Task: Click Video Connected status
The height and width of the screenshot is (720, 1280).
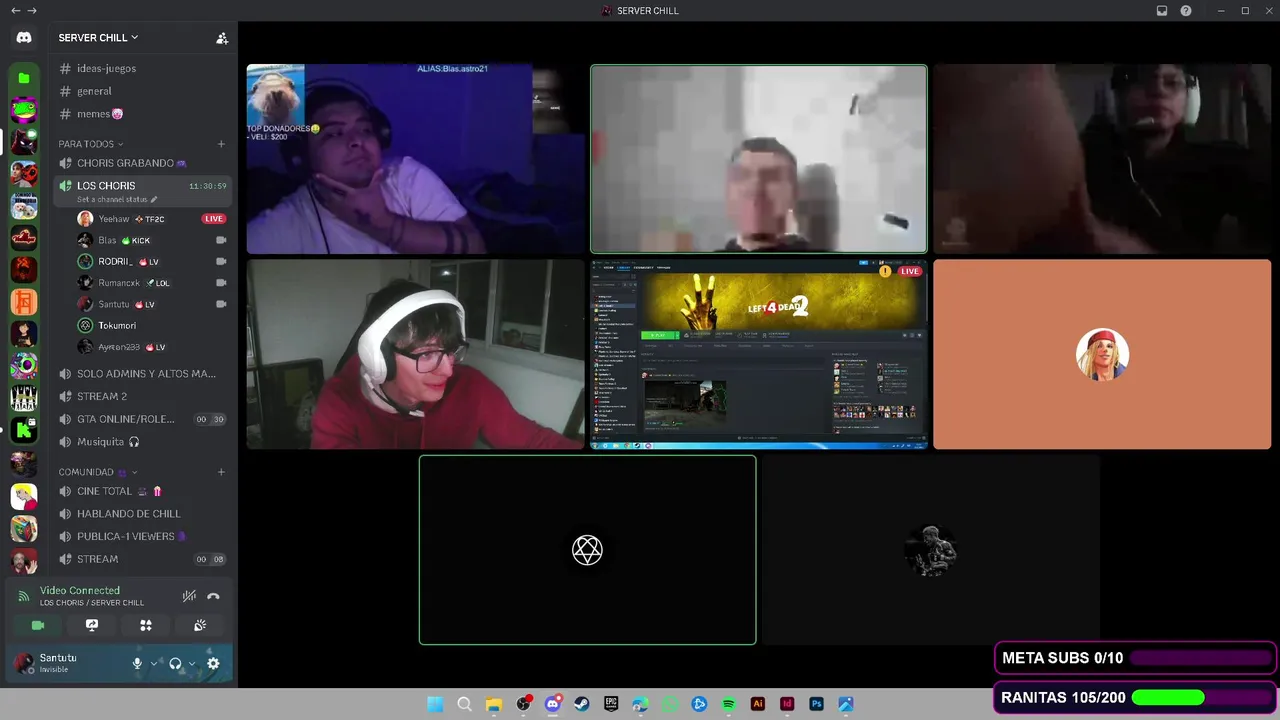Action: click(x=80, y=591)
